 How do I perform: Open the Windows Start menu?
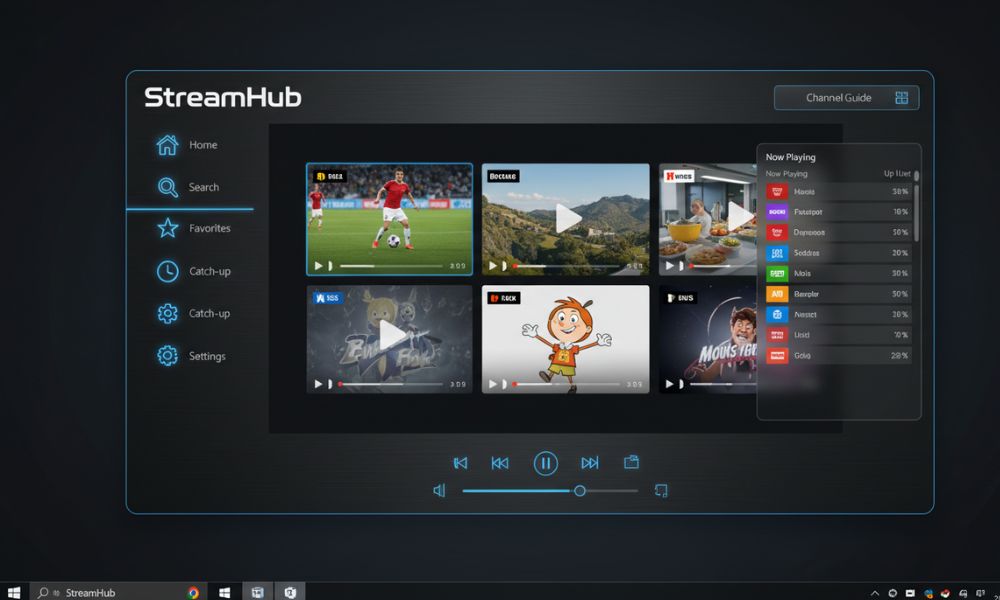coord(14,592)
